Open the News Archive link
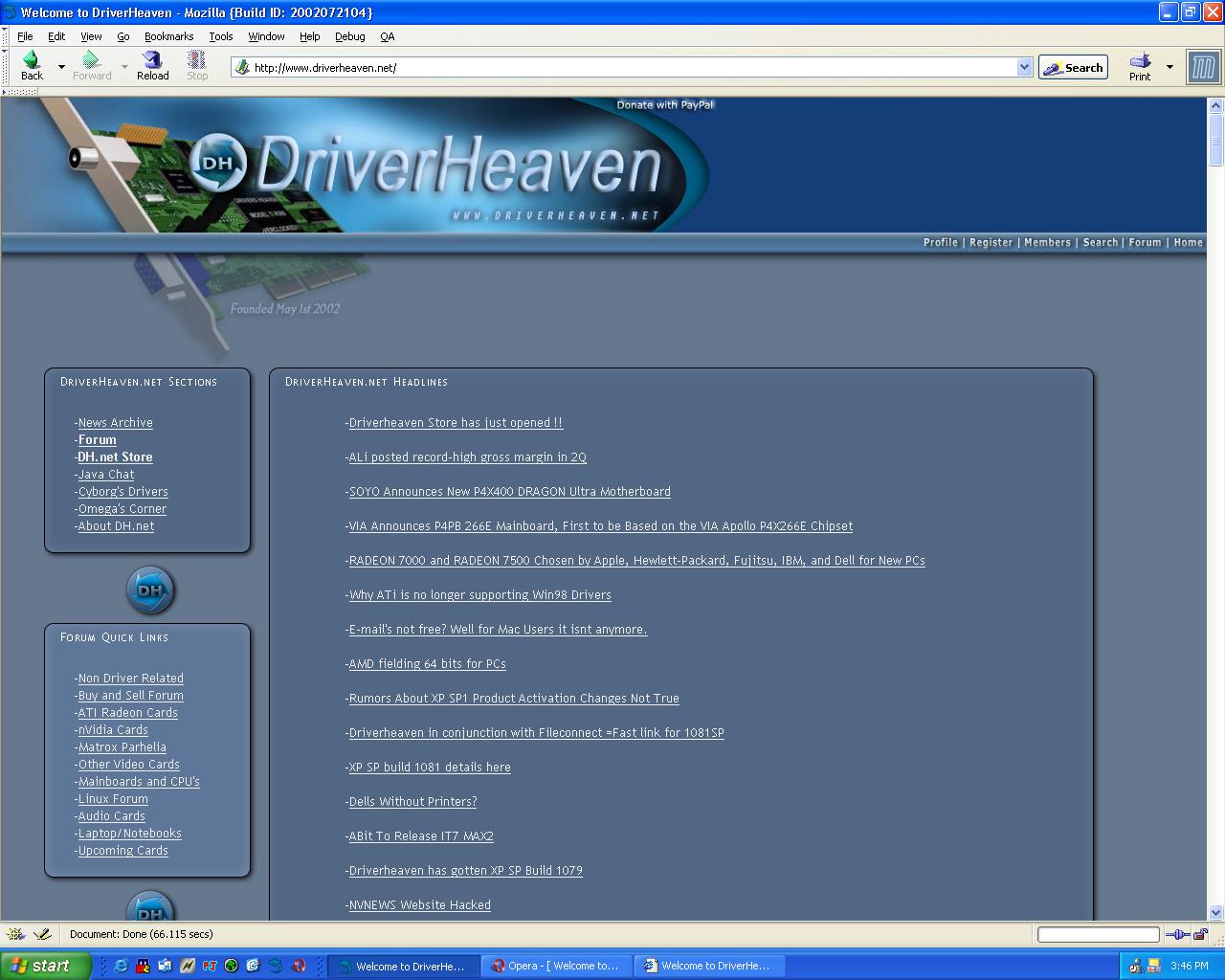This screenshot has height=980, width=1225. [115, 423]
